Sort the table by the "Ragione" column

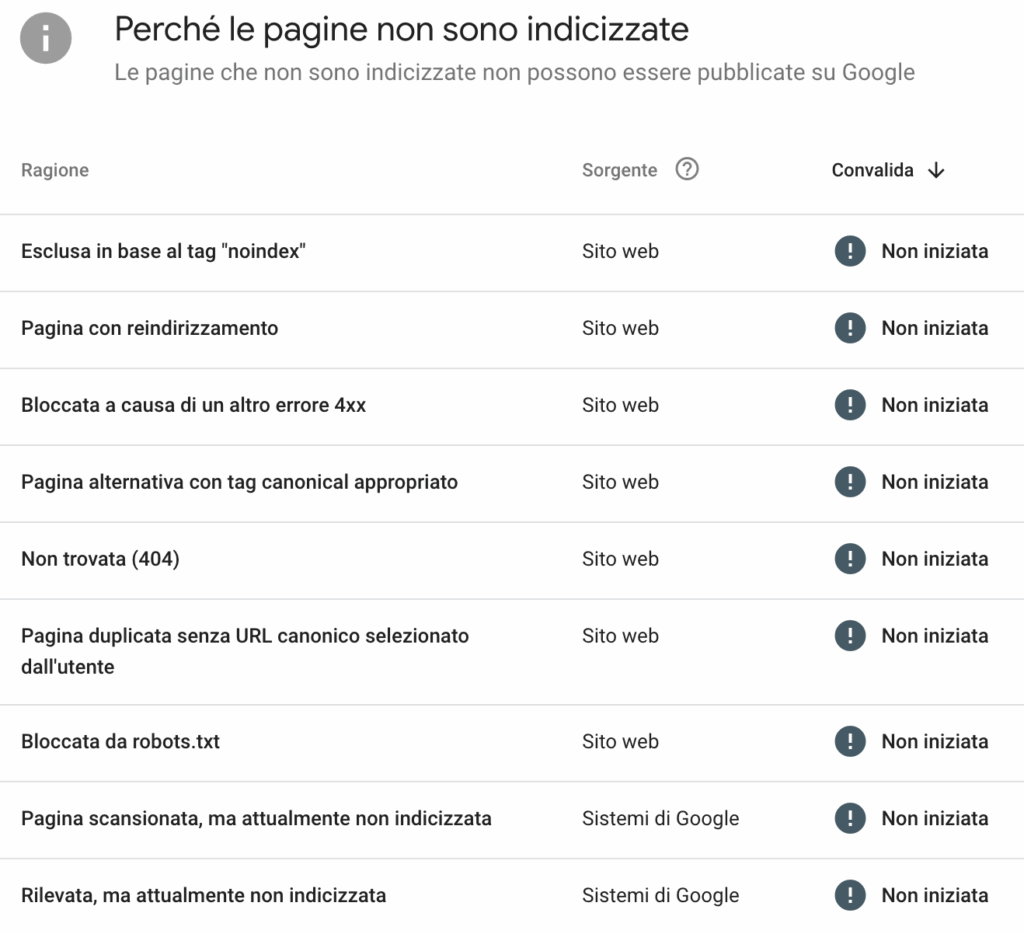[54, 170]
